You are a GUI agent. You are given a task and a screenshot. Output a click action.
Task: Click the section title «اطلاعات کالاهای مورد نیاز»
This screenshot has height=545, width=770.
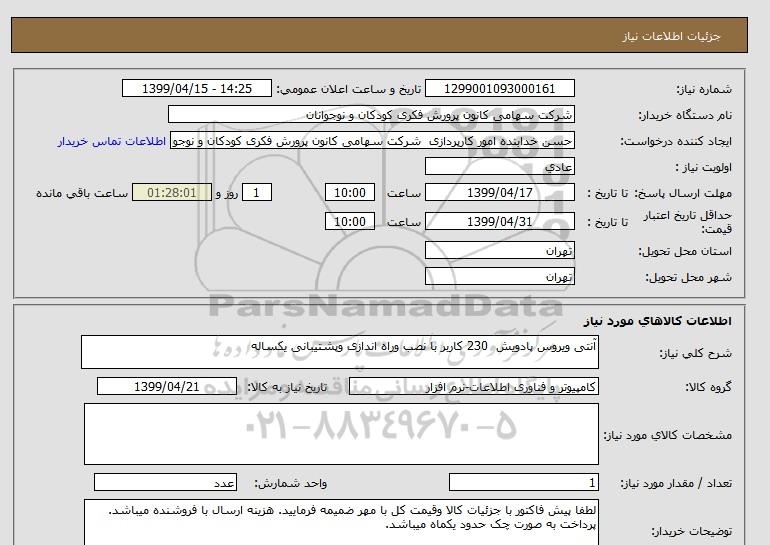658,321
